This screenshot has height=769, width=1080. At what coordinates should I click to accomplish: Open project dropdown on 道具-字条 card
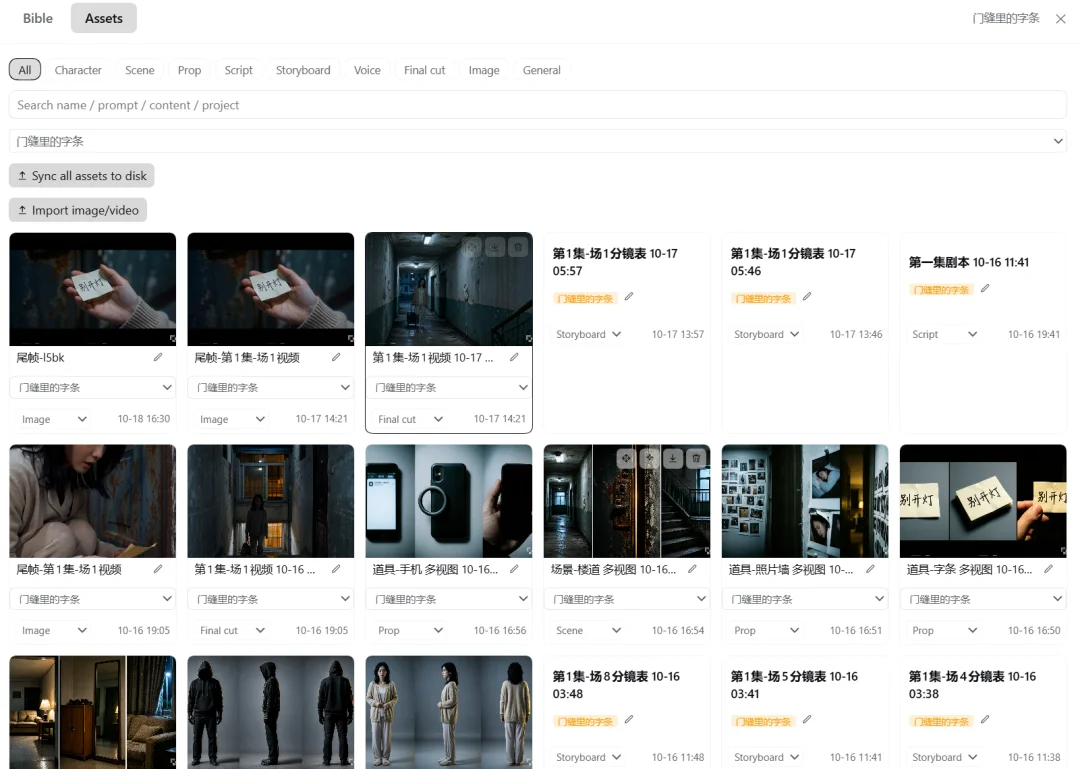tap(984, 599)
